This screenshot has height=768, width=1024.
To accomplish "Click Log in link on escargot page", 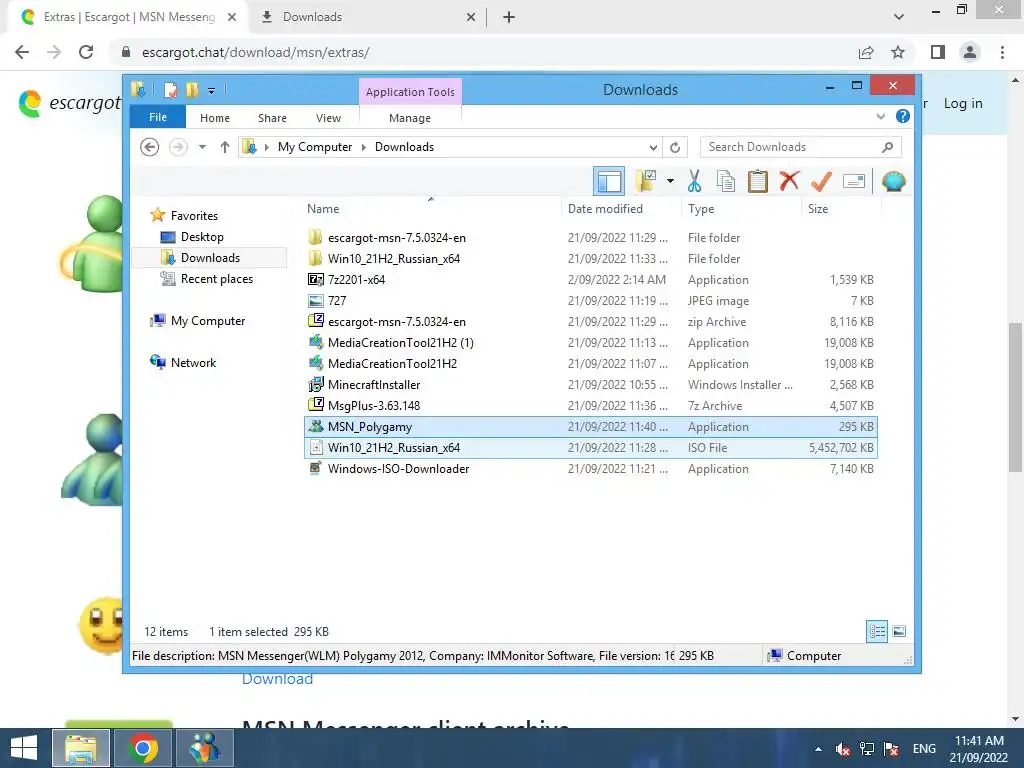I will click(x=963, y=103).
